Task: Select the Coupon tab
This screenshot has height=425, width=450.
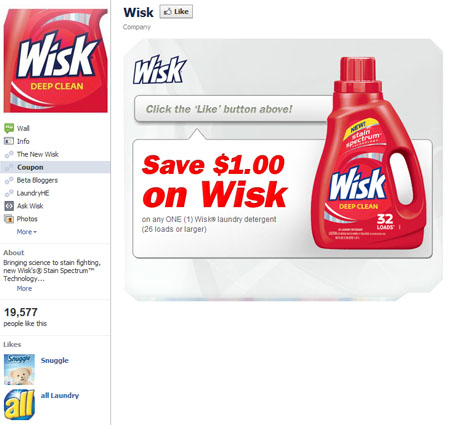Action: pos(55,167)
